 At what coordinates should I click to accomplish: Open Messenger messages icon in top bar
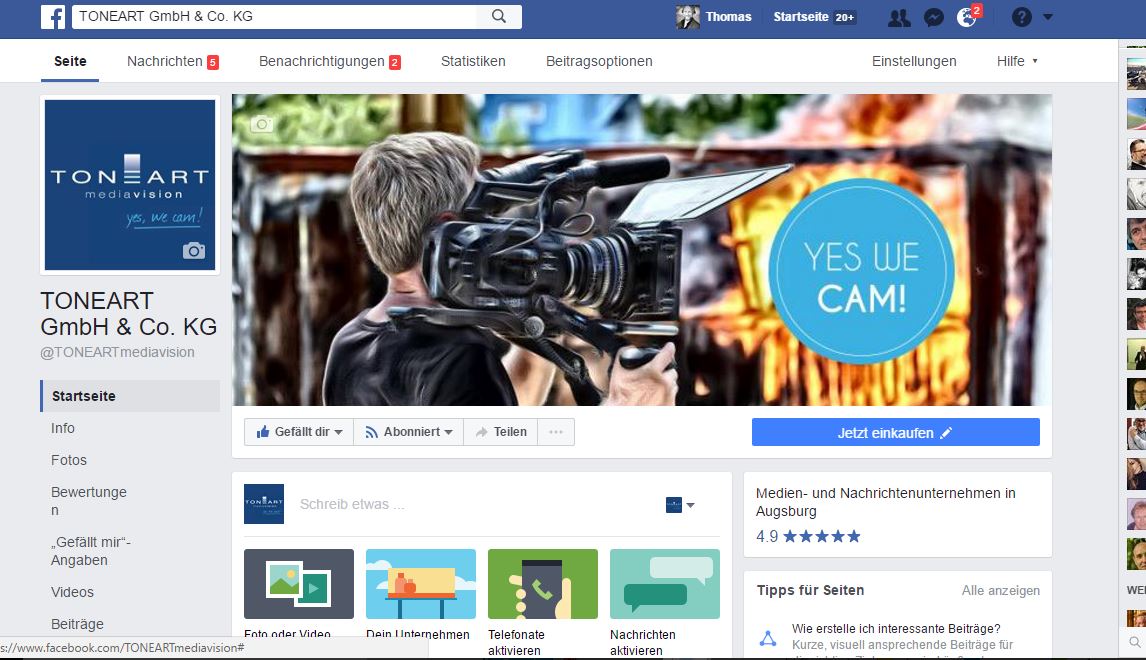[x=933, y=18]
